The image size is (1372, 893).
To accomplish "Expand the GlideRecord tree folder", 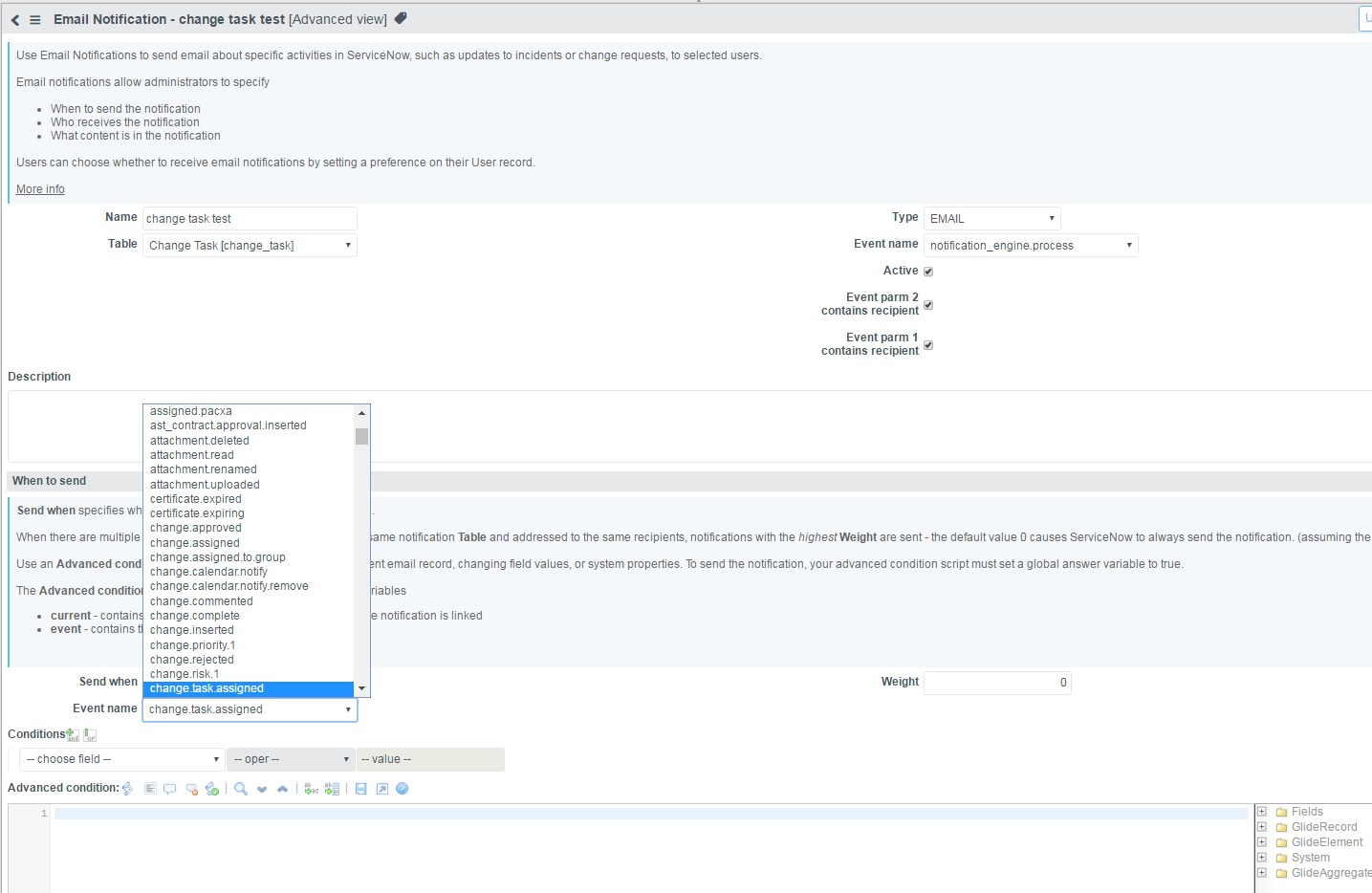I will click(1262, 827).
